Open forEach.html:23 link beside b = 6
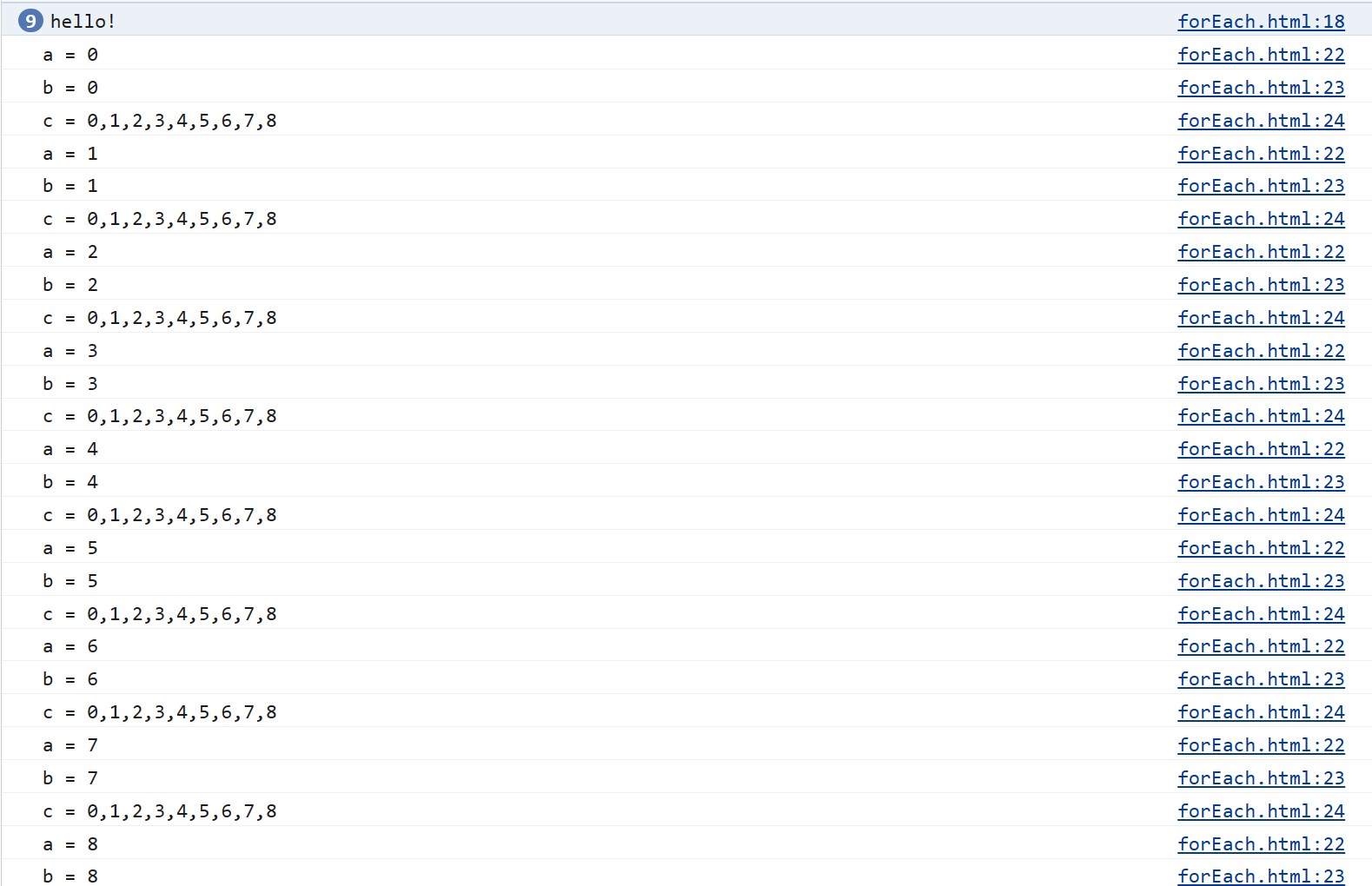The width and height of the screenshot is (1372, 886). point(1261,678)
